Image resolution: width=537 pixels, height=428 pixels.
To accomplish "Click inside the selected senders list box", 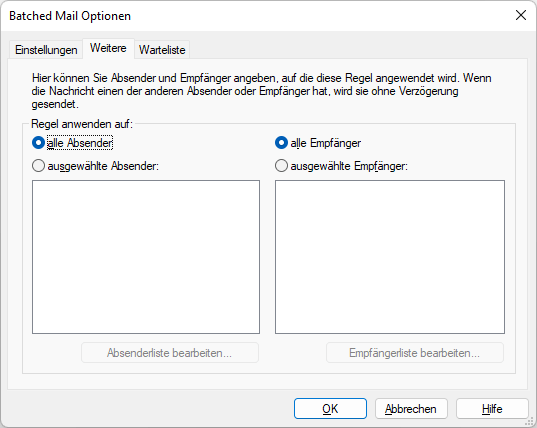I will tap(146, 257).
